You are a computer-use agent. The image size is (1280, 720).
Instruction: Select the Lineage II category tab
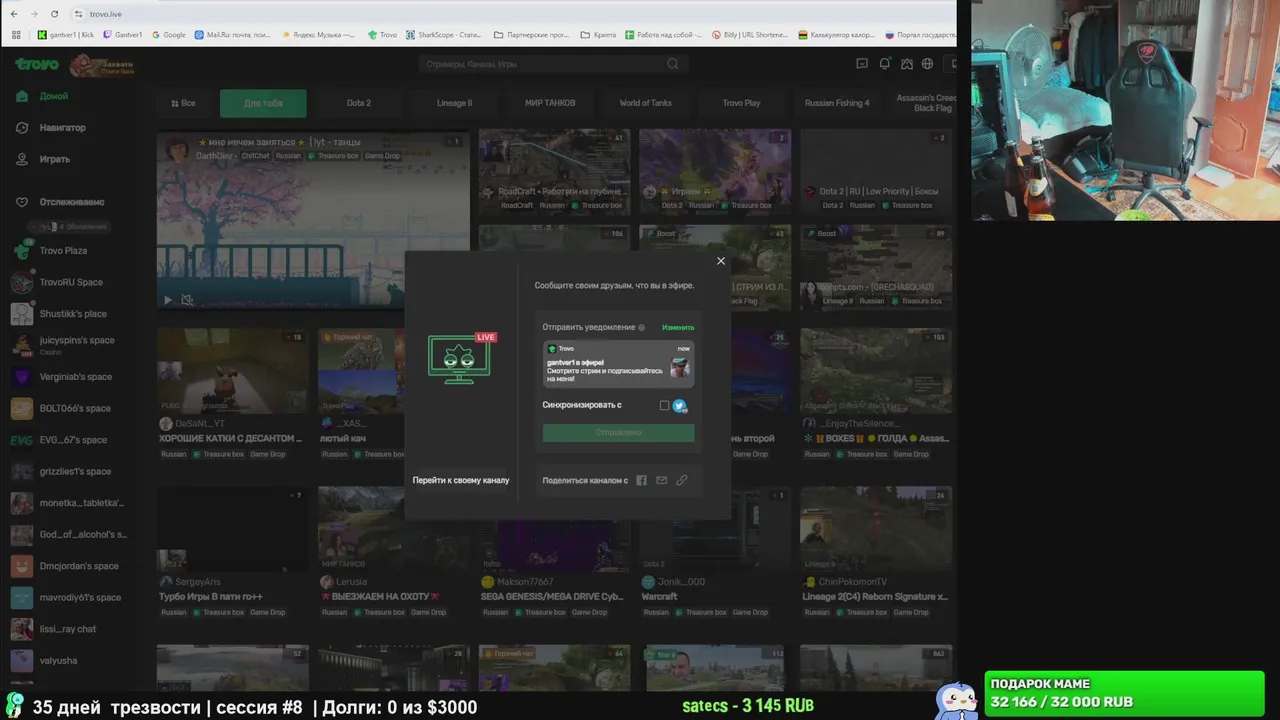(454, 103)
